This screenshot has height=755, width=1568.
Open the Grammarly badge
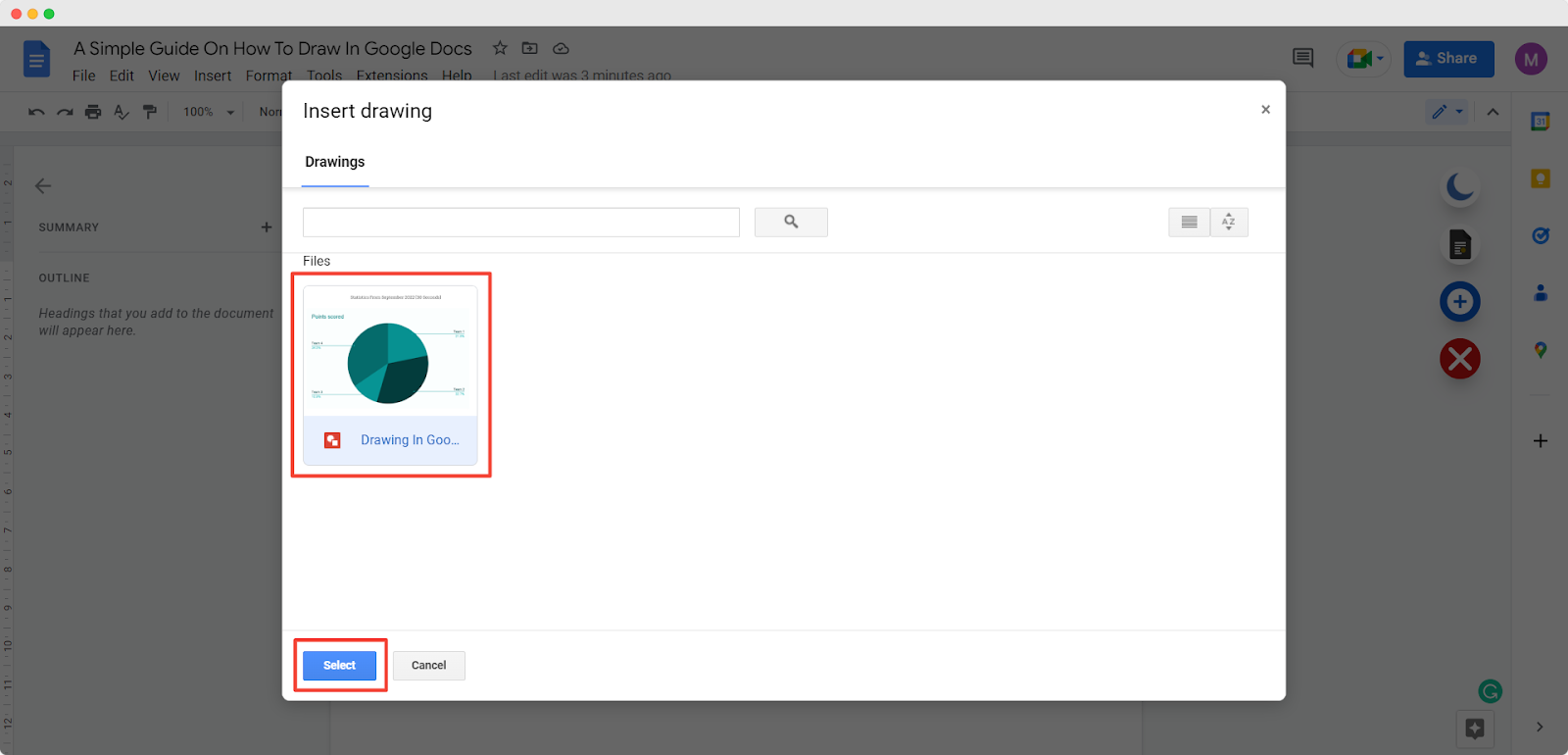[x=1491, y=691]
